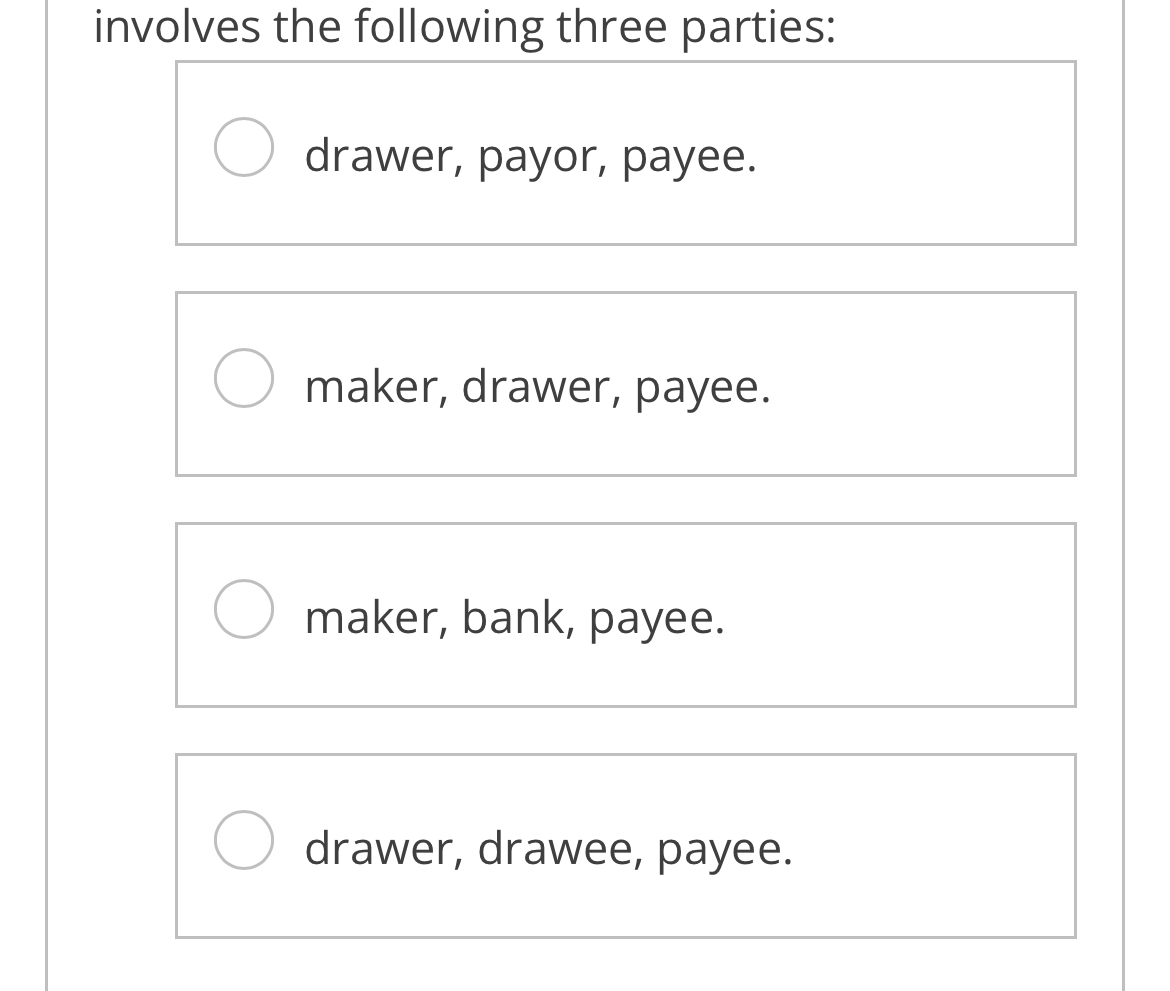Click inside the first answer box
The image size is (1170, 991).
click(626, 152)
